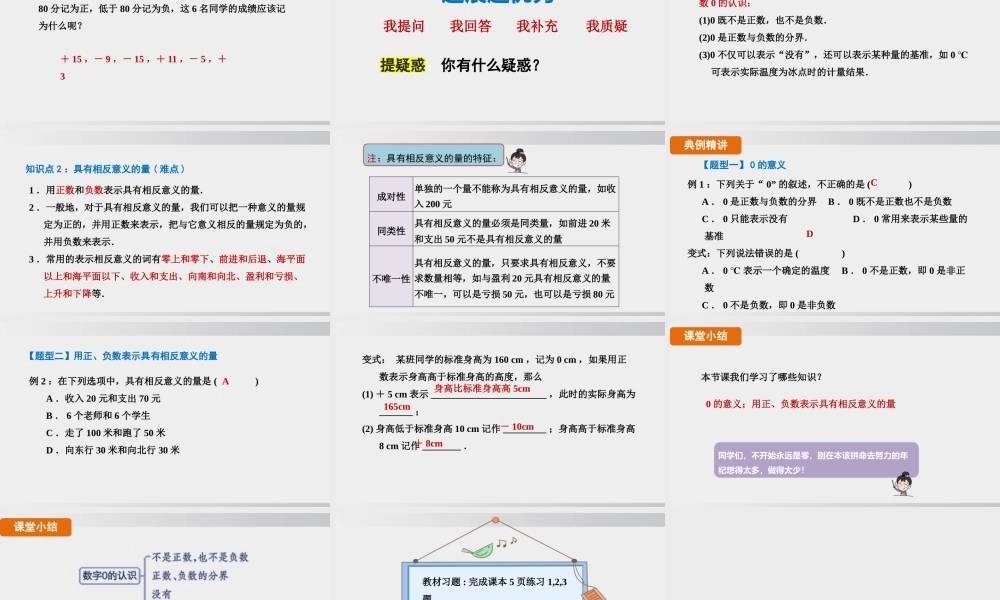Select 例1 option B. 0既不是正数也不是负数
Viewport: 1000px width, 600px height.
click(x=890, y=201)
